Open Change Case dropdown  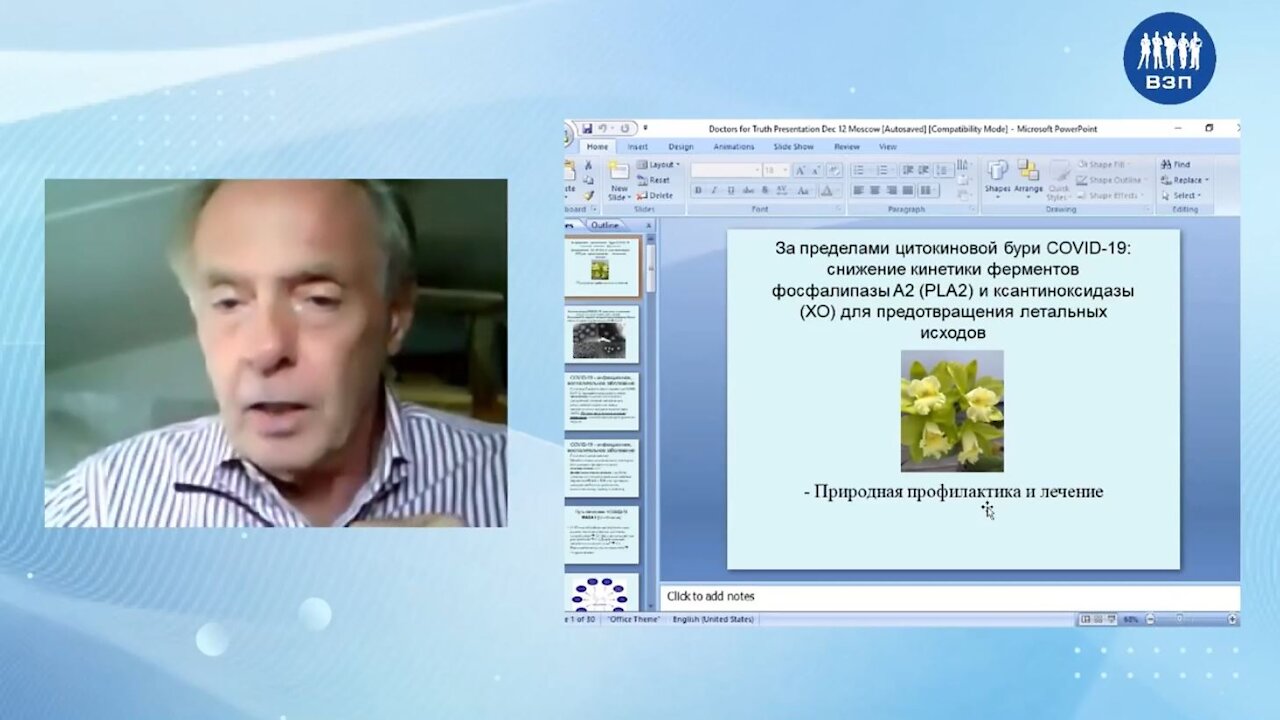click(x=803, y=190)
